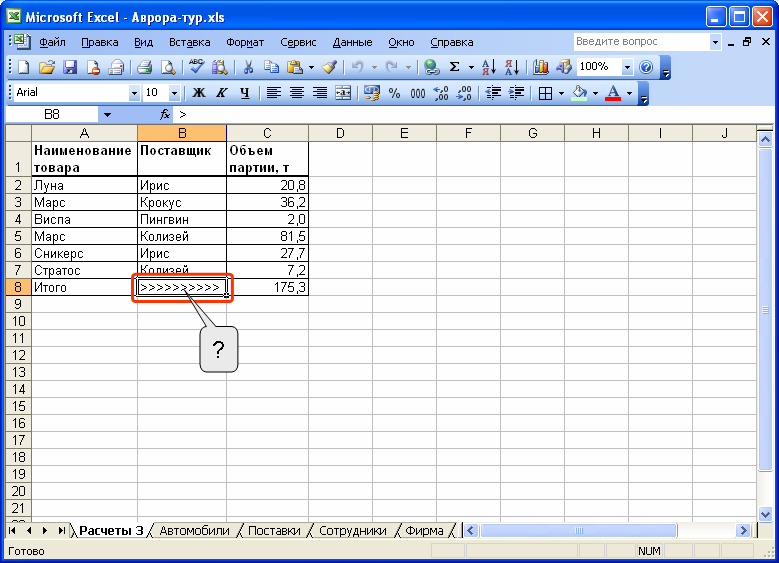This screenshot has height=563, width=779.
Task: Launch the Chart Wizard icon
Action: [540, 67]
